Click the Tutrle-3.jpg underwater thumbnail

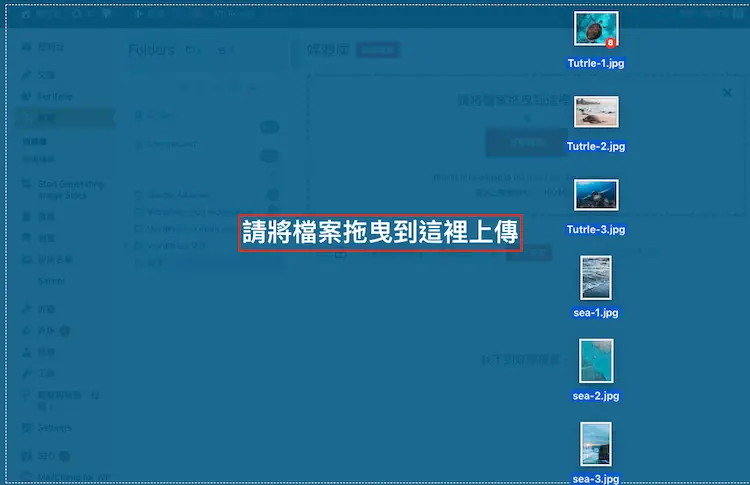(x=596, y=195)
